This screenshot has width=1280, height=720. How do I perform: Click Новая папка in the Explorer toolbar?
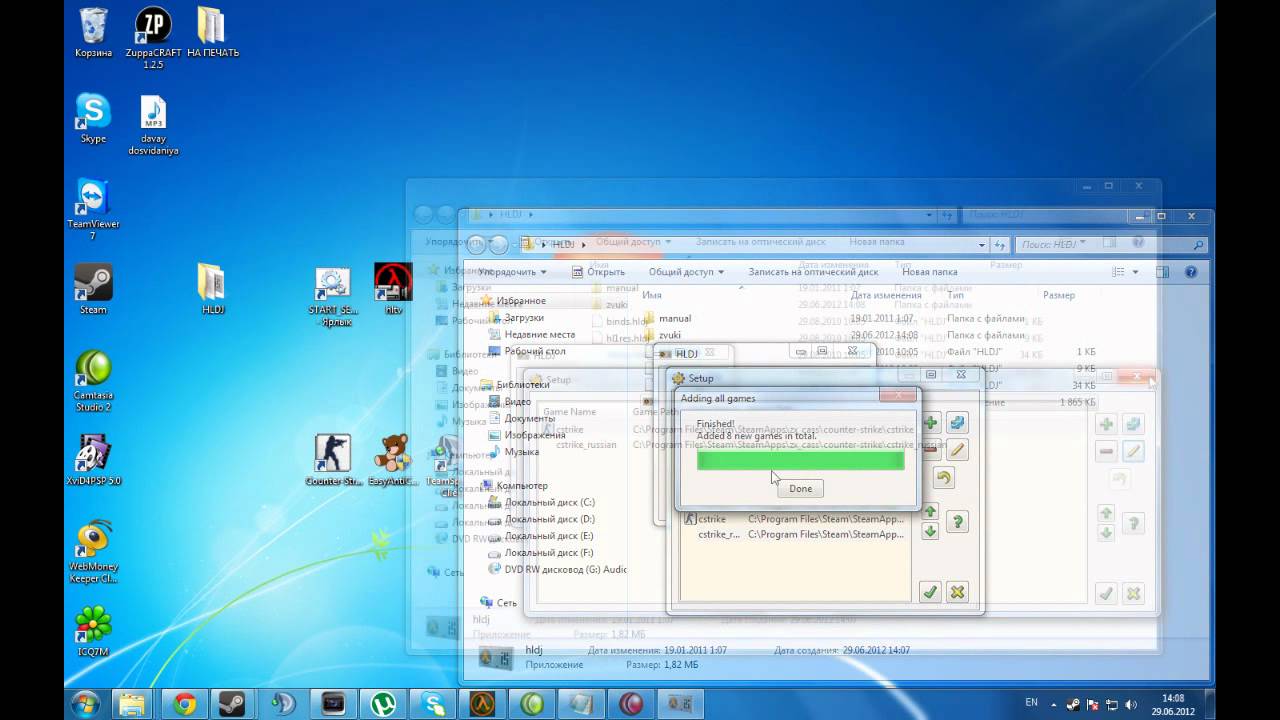(930, 272)
